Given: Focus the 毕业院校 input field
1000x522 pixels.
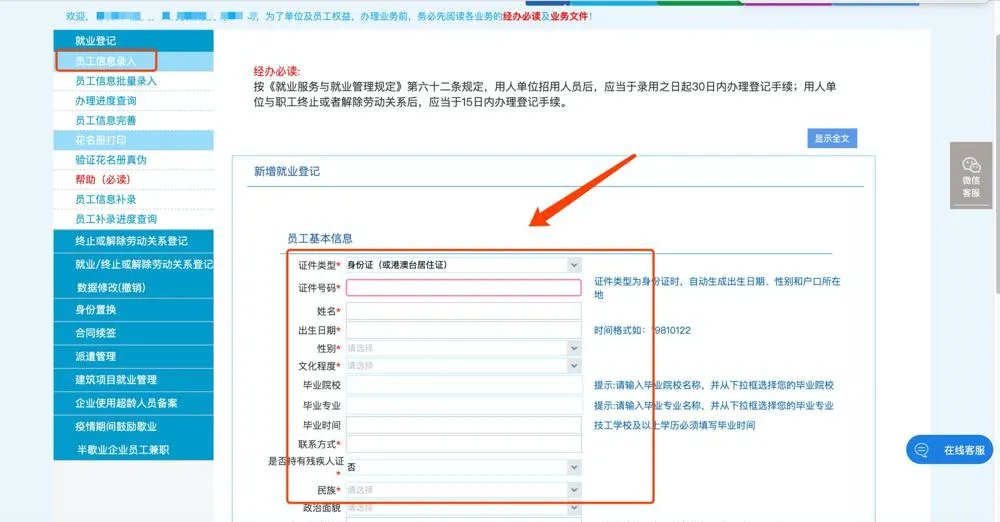Looking at the screenshot, I should click(x=464, y=385).
